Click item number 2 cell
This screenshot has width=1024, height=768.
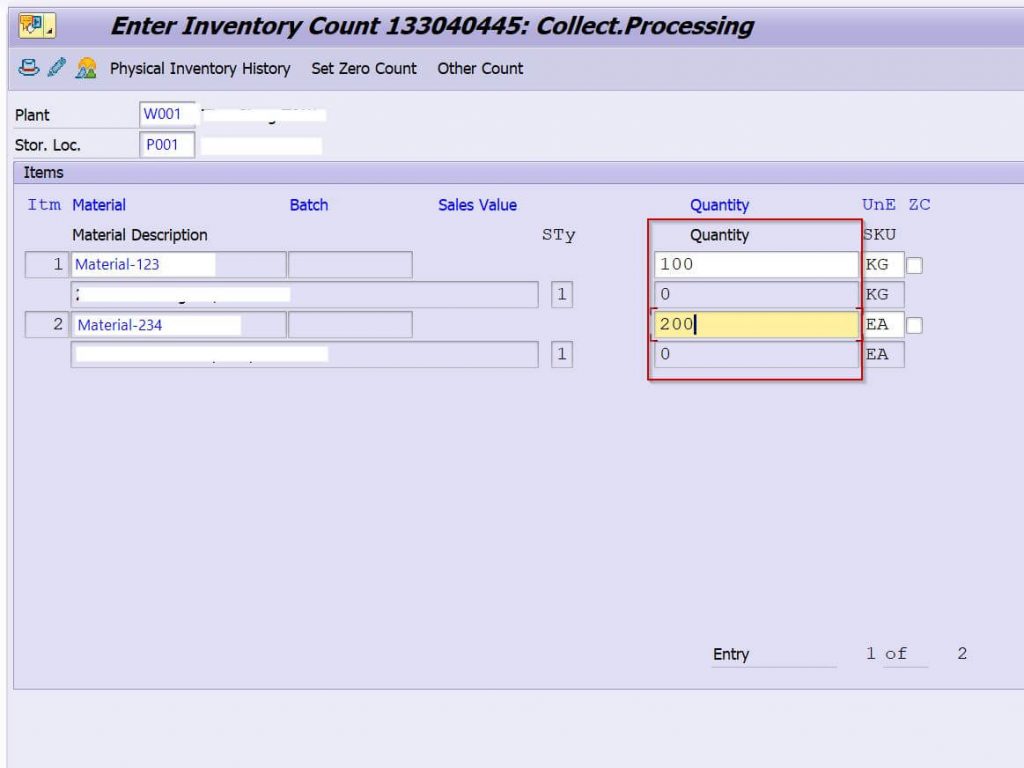(46, 325)
